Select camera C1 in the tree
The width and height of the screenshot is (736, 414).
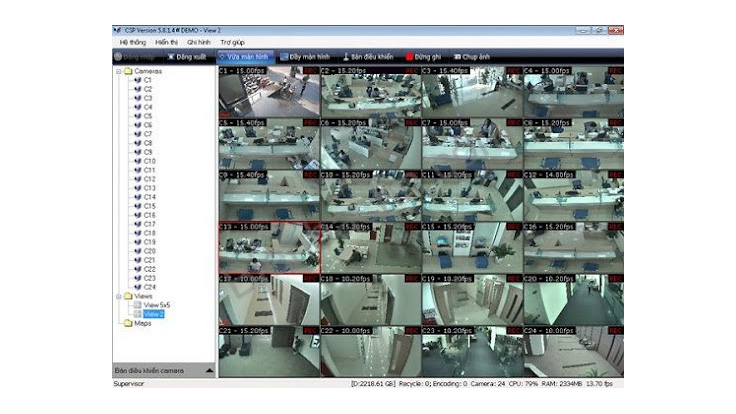[x=147, y=80]
